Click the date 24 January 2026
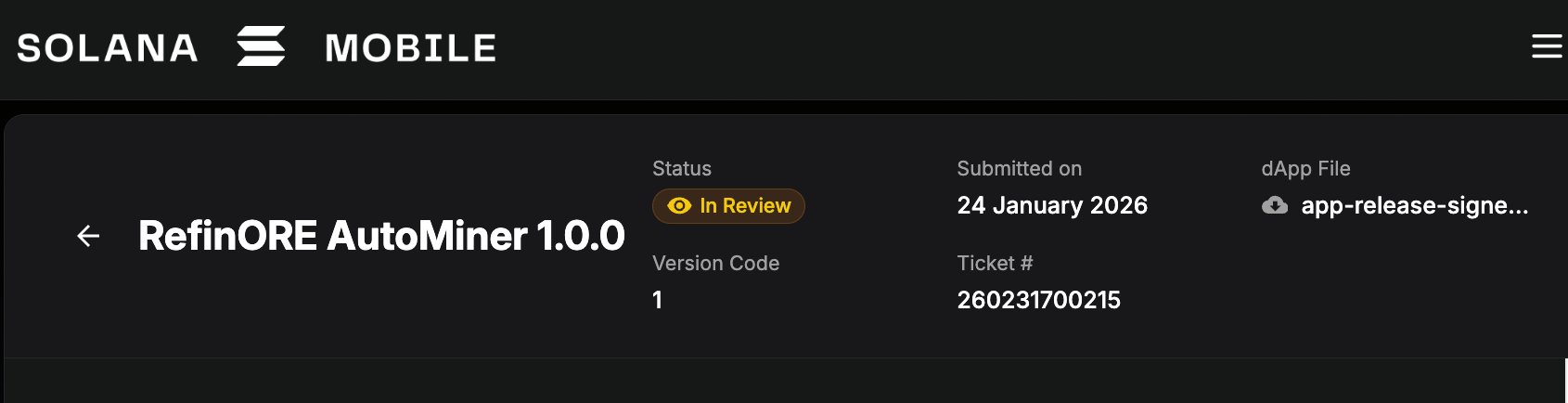 click(1052, 205)
